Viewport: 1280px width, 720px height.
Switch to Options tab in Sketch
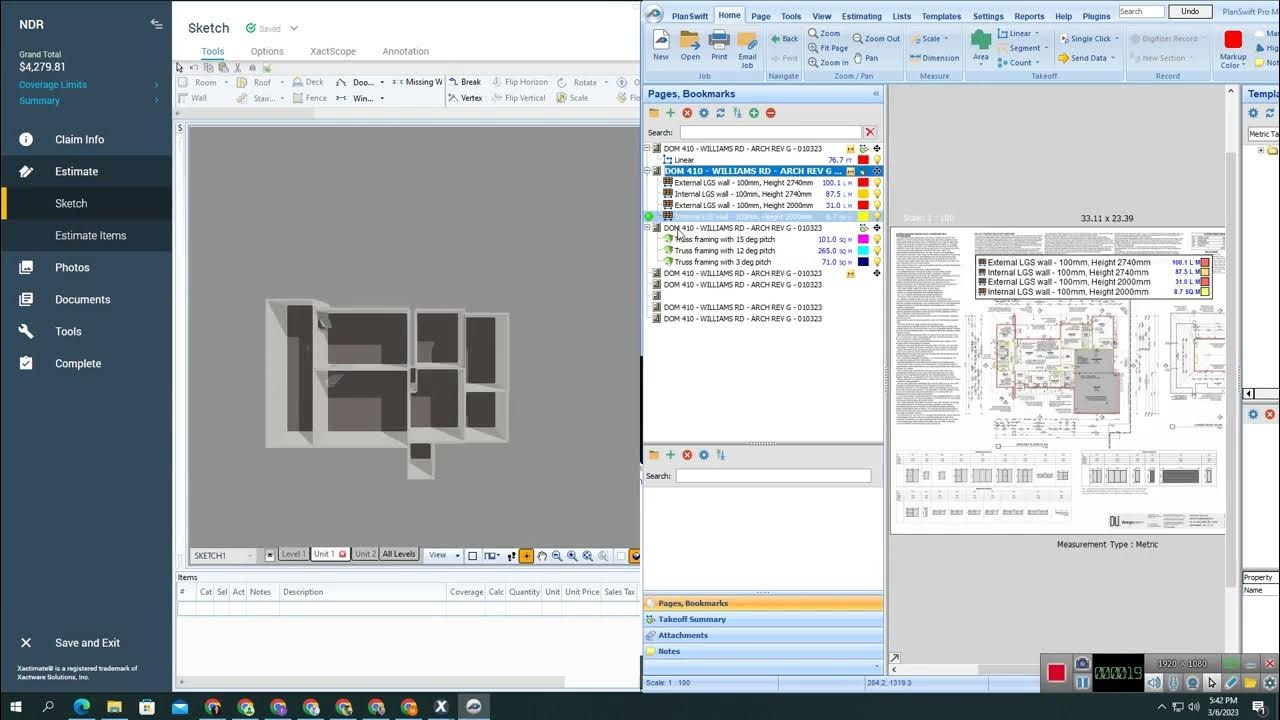[267, 52]
